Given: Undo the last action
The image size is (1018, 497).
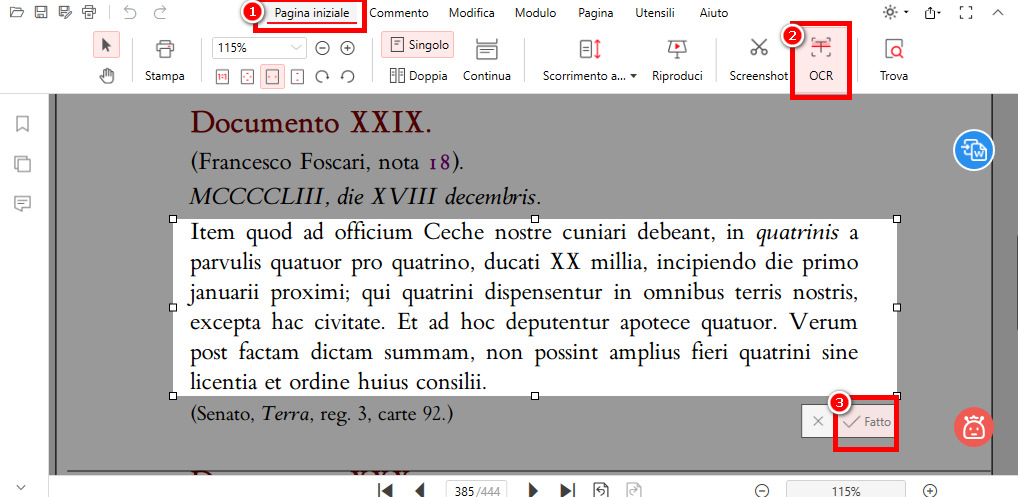Looking at the screenshot, I should tap(130, 12).
